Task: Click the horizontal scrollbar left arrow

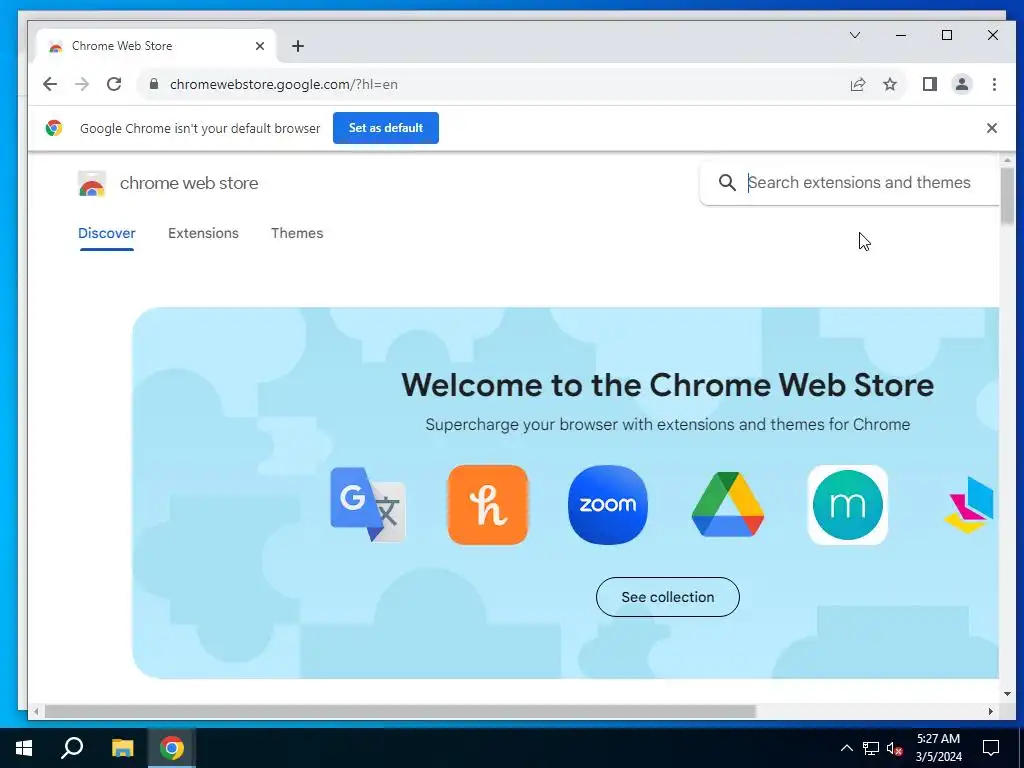Action: pos(36,712)
